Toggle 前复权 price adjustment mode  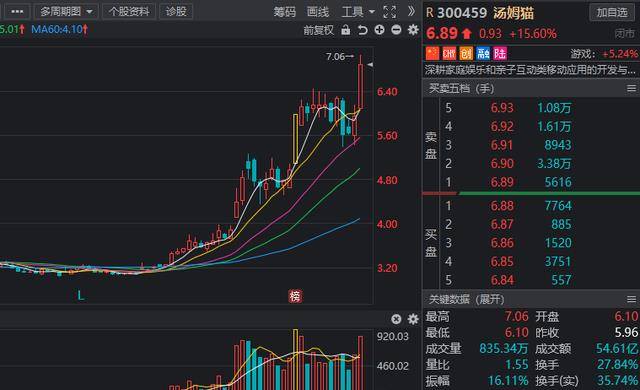click(x=318, y=30)
